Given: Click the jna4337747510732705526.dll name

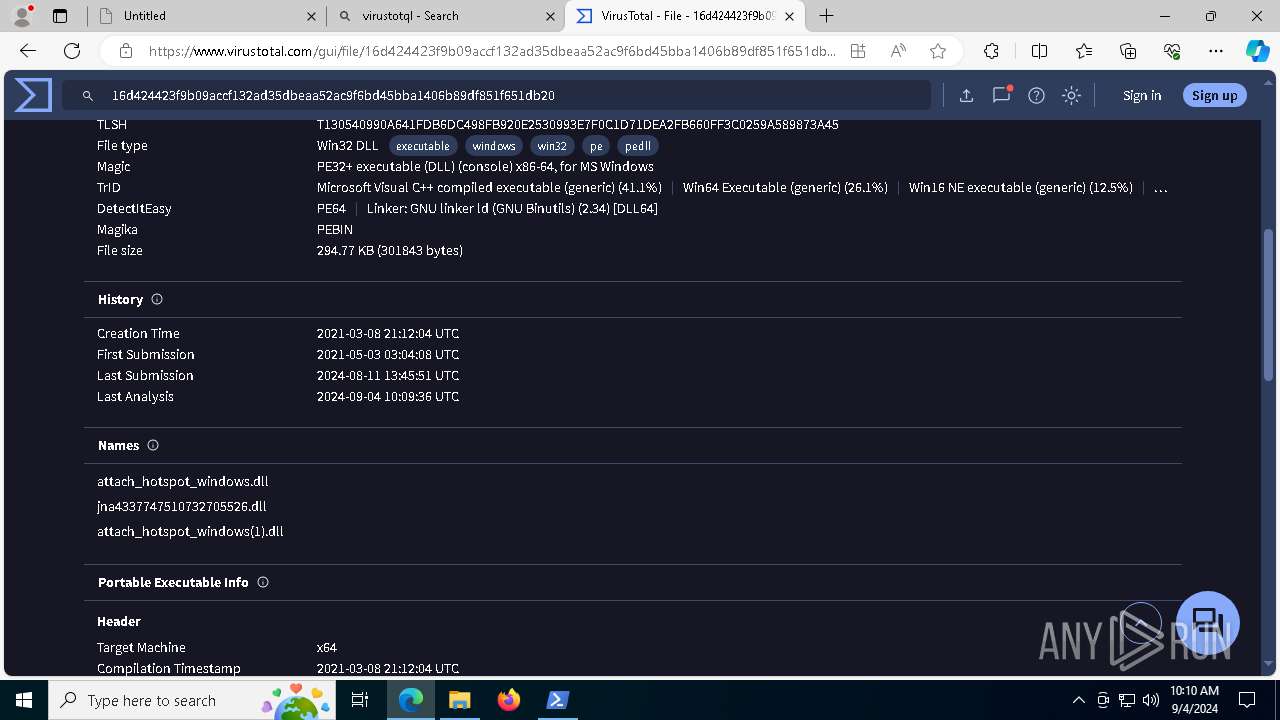Looking at the screenshot, I should pos(182,506).
